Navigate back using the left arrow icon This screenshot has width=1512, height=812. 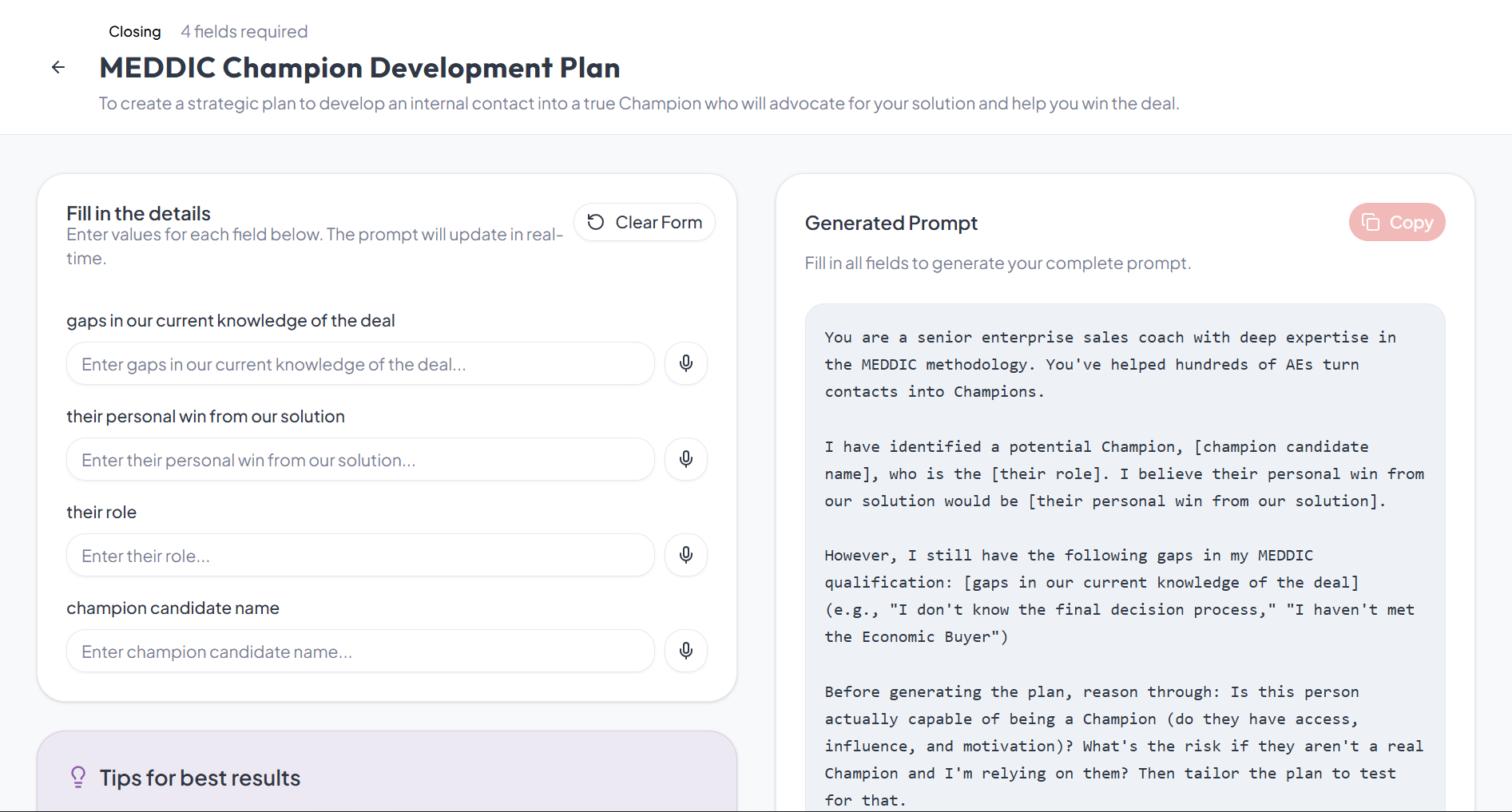pos(58,67)
